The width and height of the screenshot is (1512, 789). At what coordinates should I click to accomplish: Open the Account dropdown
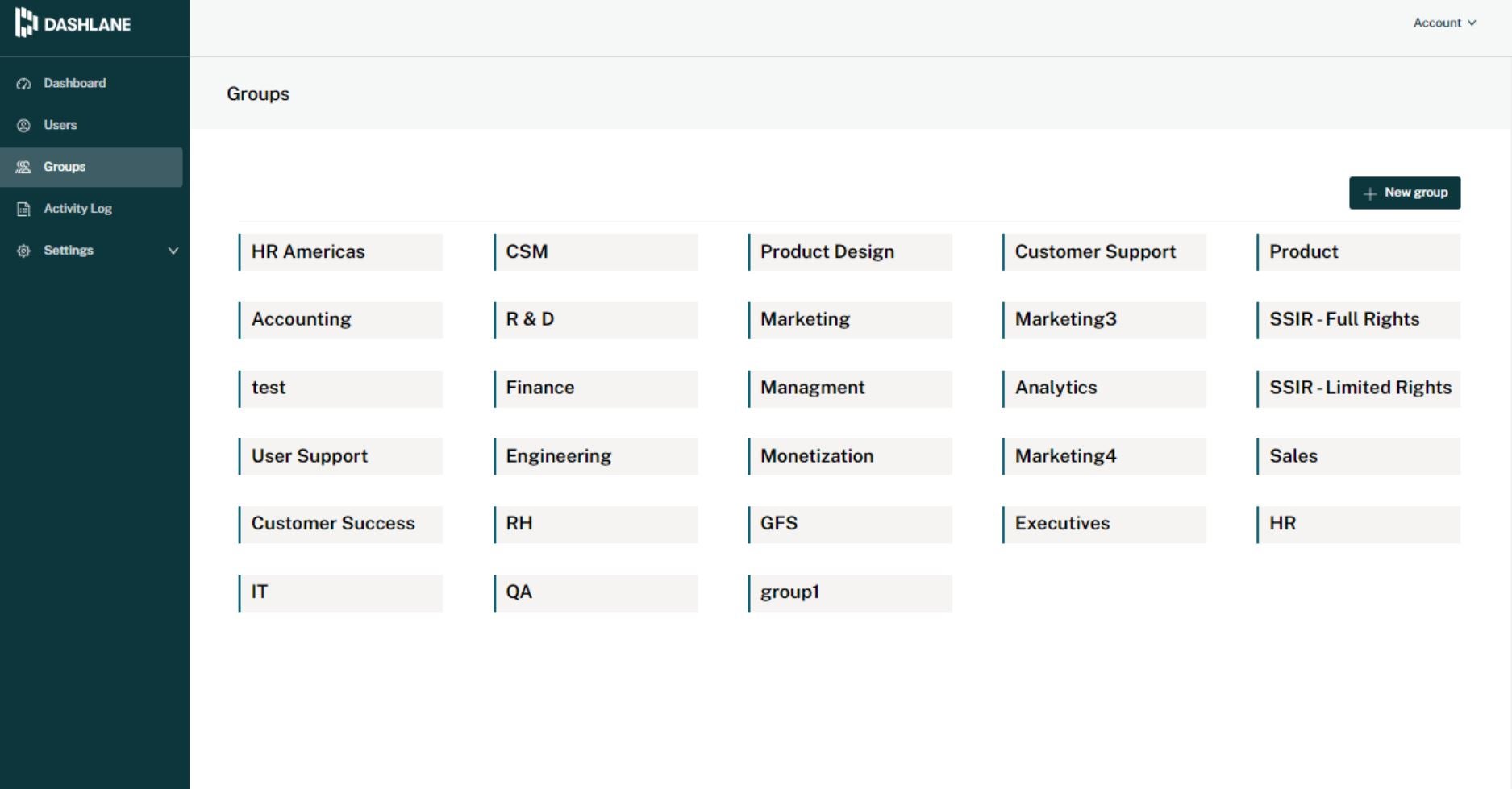point(1444,23)
